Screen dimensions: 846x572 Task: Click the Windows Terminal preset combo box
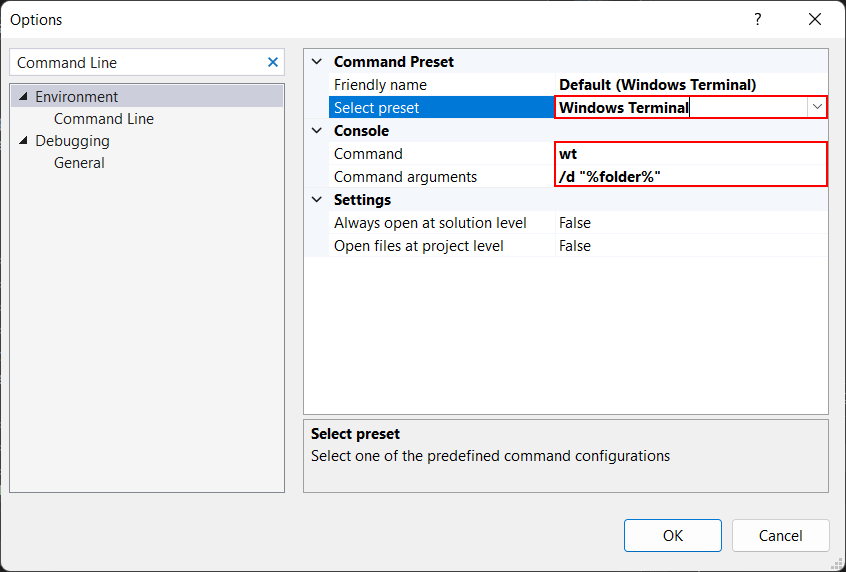(680, 108)
